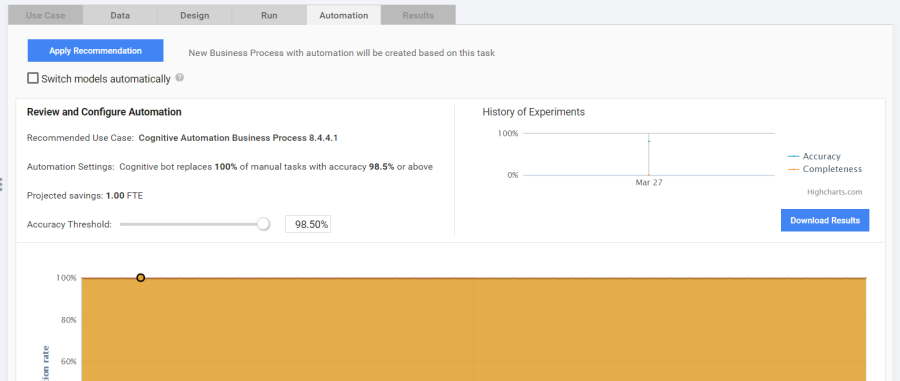Viewport: 900px width, 381px height.
Task: Click the 100% label on the orange chart axis
Action: [66, 278]
